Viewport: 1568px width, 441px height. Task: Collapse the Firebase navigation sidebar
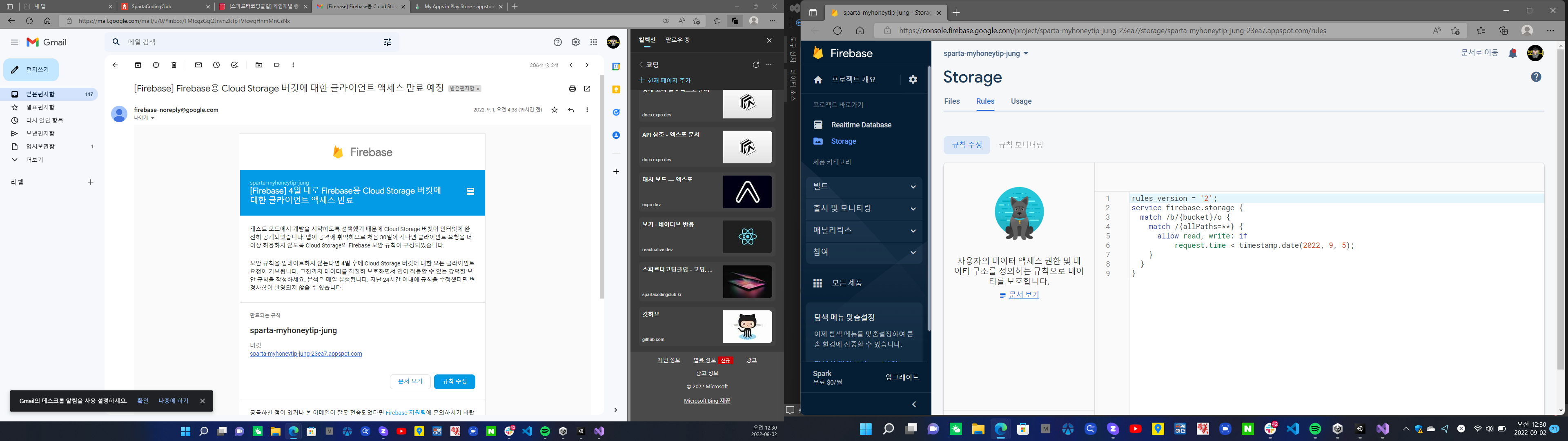(x=914, y=404)
